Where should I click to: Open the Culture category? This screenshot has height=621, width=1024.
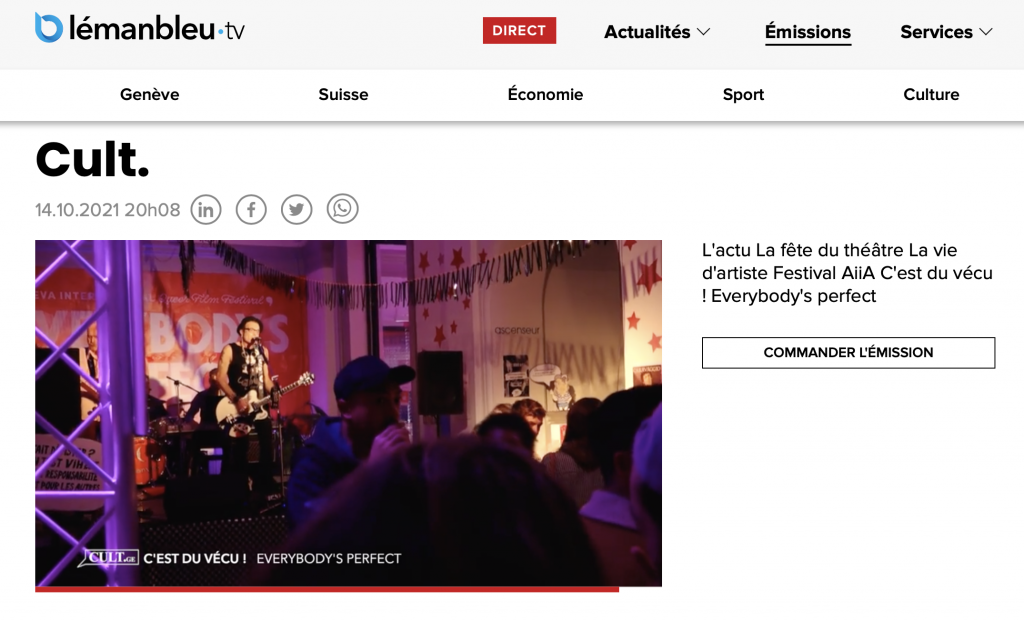click(x=931, y=95)
